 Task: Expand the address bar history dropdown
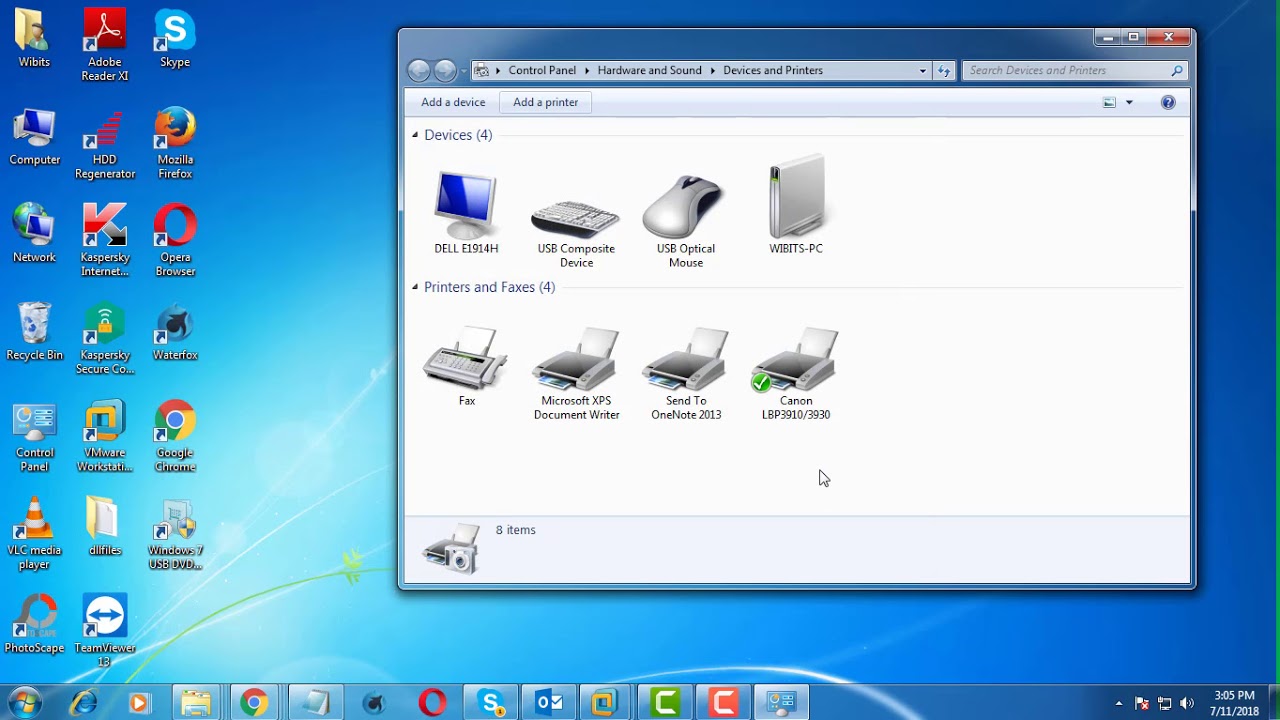point(922,70)
